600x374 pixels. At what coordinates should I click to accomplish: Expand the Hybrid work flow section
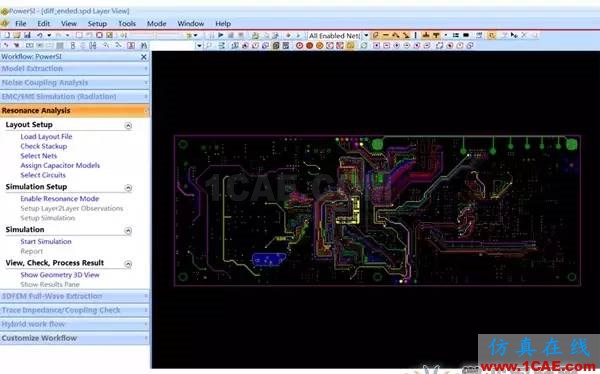[75, 324]
